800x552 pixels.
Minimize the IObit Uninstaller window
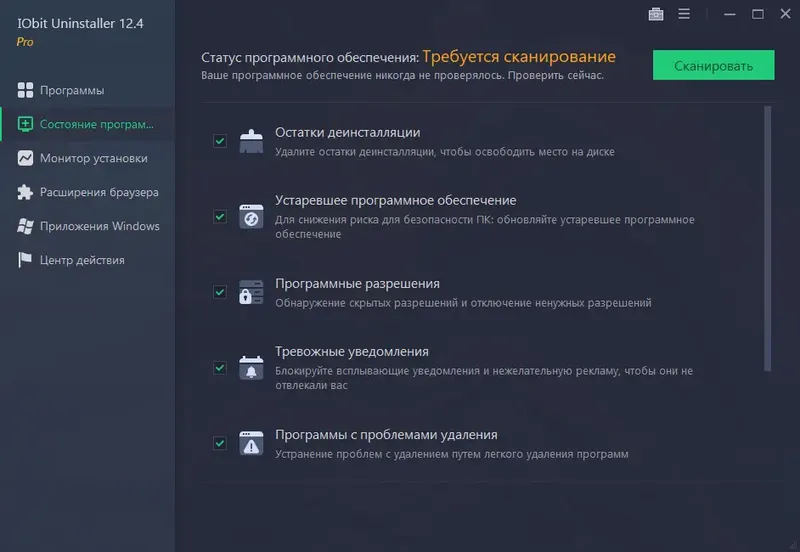click(x=730, y=14)
